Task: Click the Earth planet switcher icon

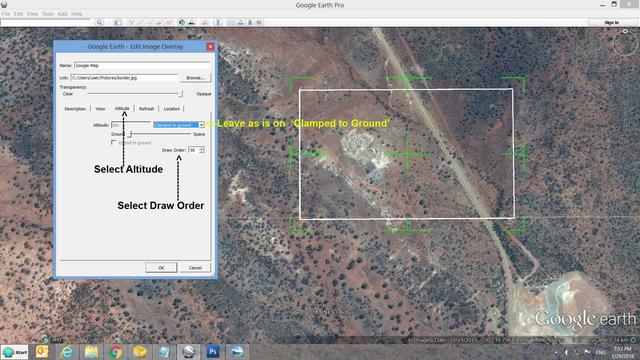Action: [182, 22]
